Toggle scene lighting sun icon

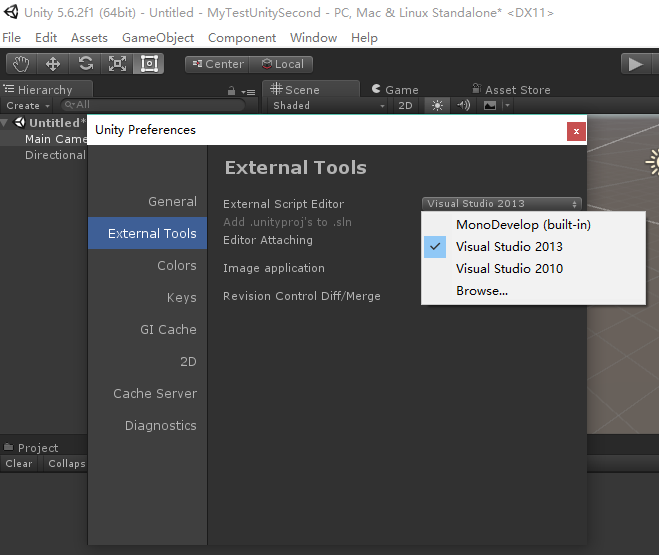(437, 105)
